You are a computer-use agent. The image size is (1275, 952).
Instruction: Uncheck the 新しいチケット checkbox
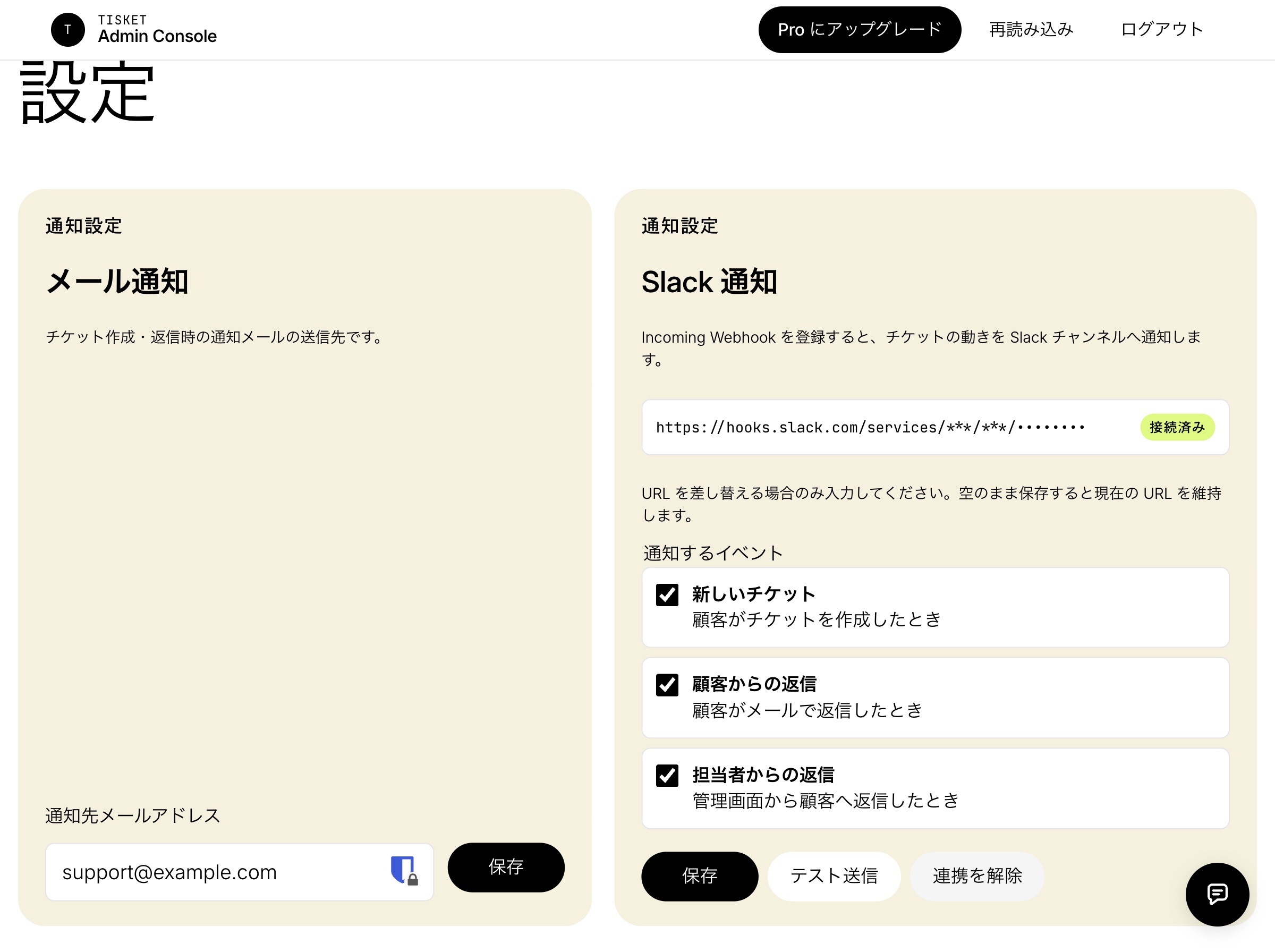(x=667, y=594)
